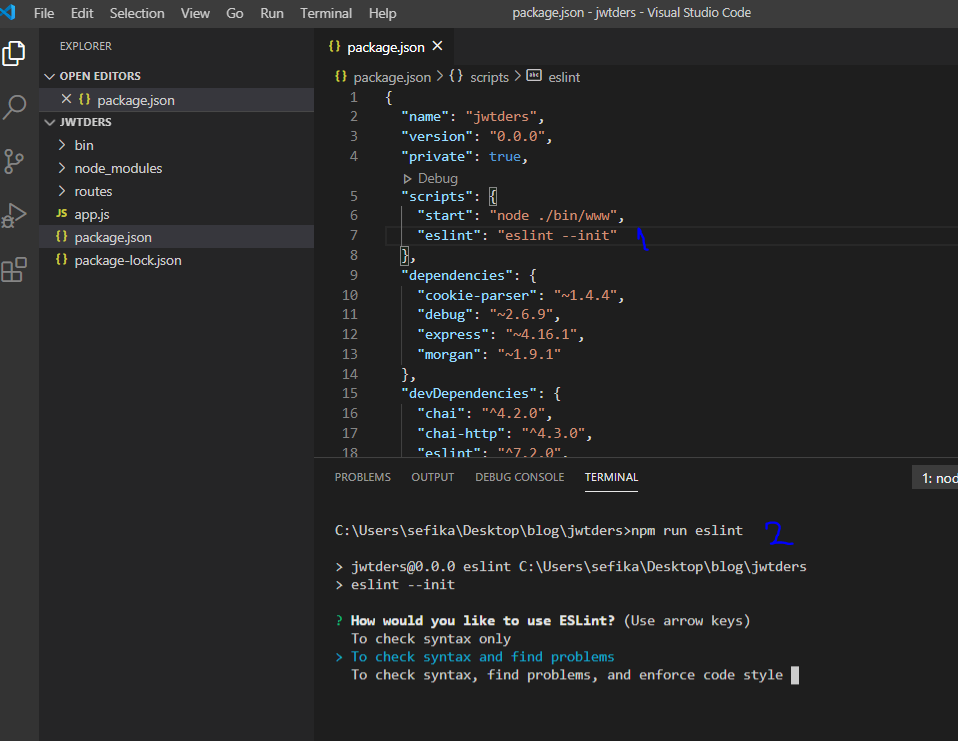Open the Go menu
958x741 pixels.
tap(235, 13)
